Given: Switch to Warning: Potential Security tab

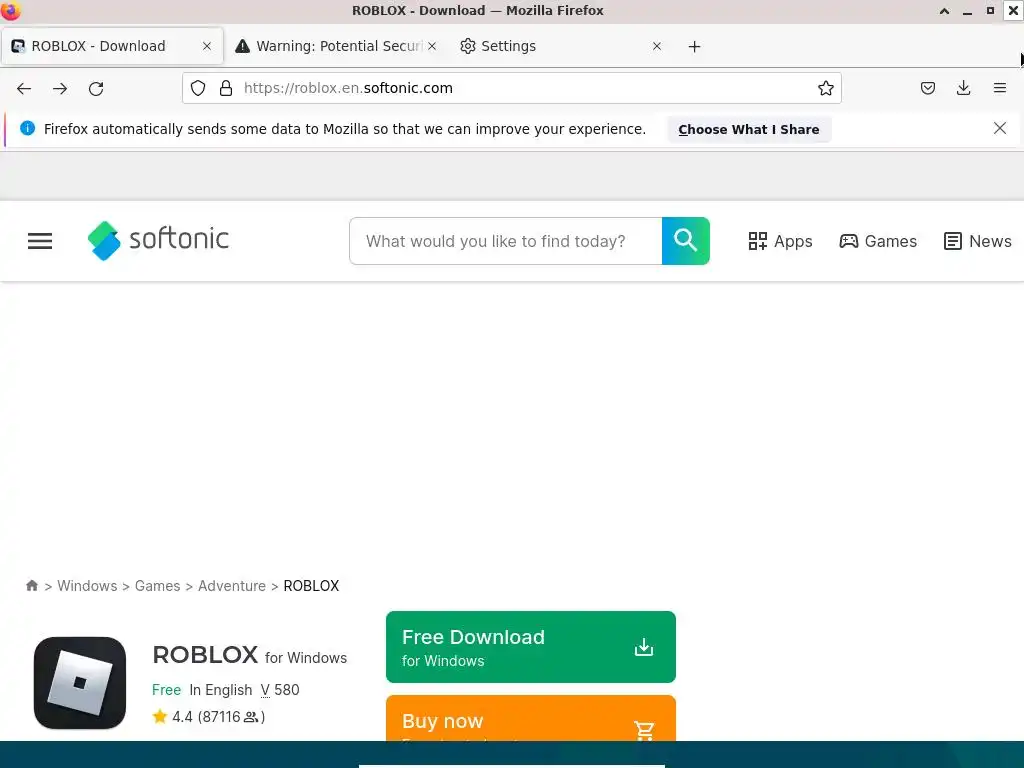Looking at the screenshot, I should (336, 46).
